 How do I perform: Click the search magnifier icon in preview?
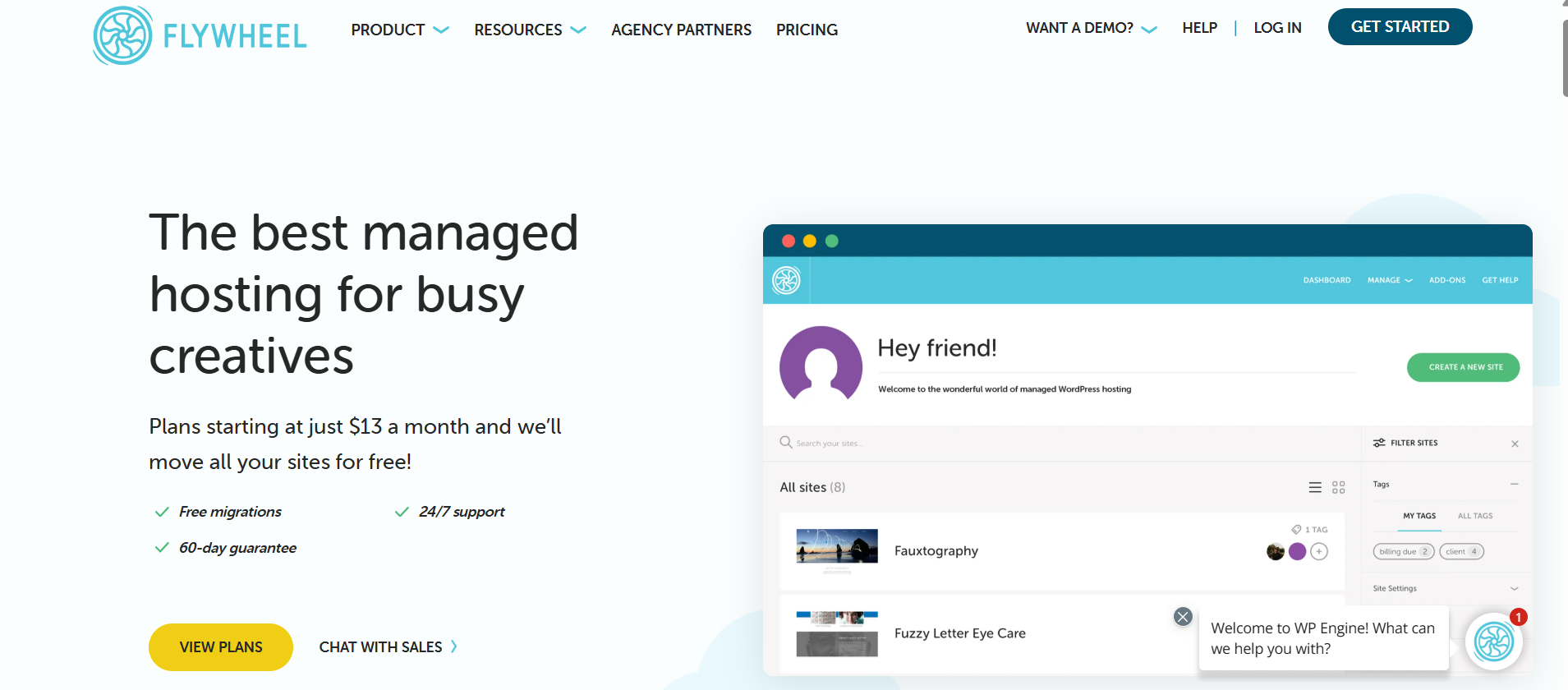coord(786,442)
